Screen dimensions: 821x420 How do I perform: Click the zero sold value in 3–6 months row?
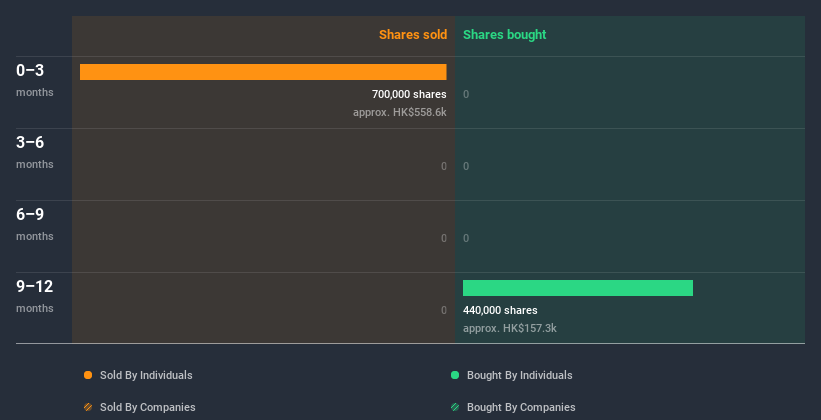[443, 166]
